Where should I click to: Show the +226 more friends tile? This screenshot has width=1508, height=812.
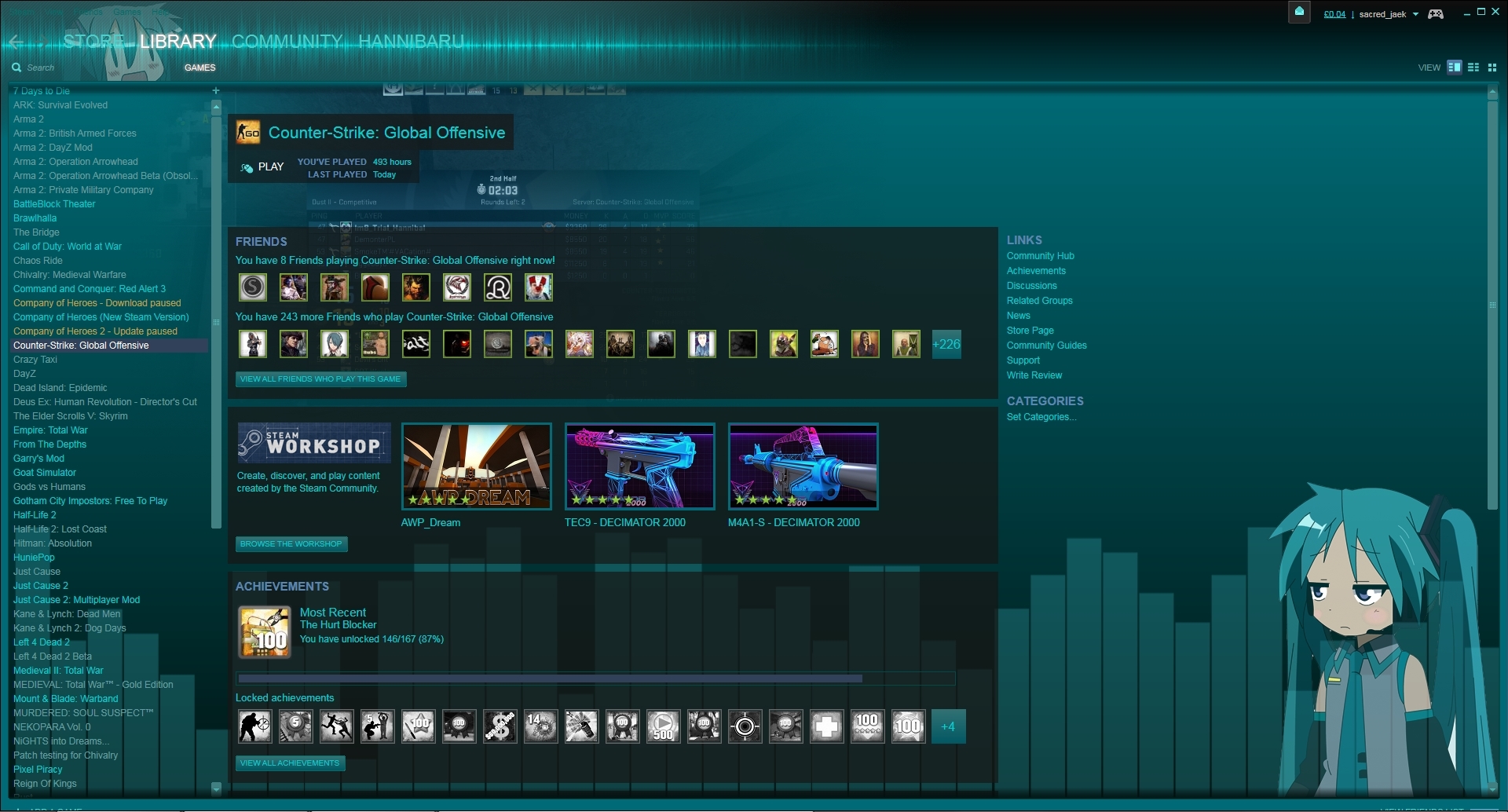pos(946,344)
